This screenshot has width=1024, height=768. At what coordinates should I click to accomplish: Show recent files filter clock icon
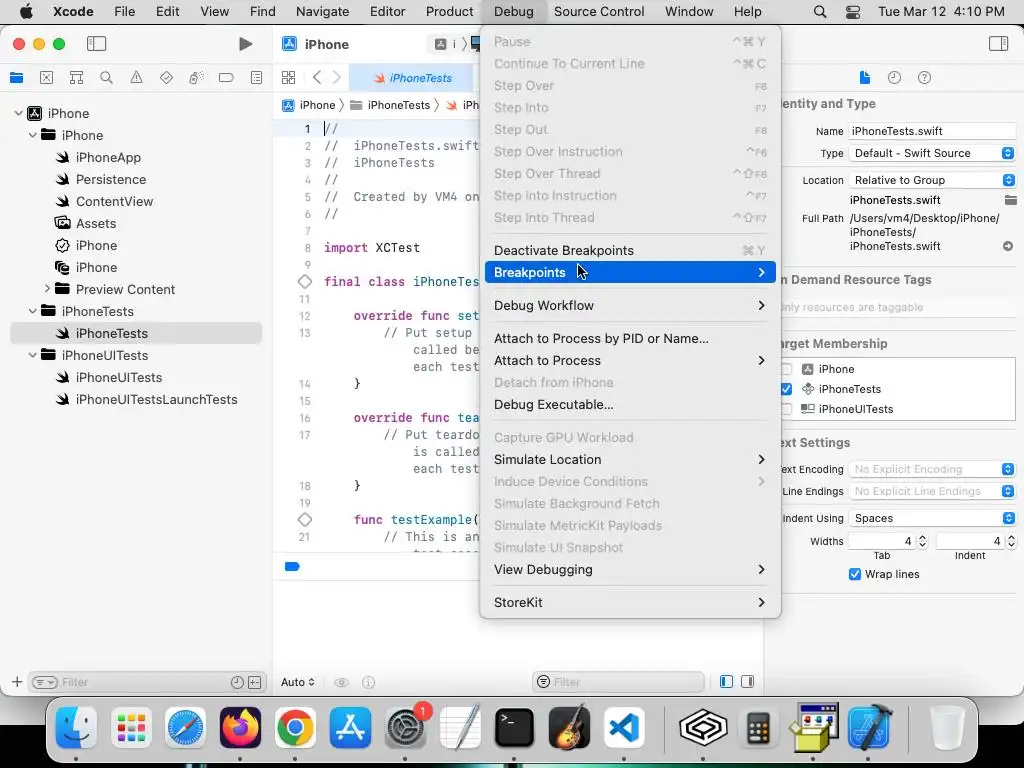pos(237,682)
